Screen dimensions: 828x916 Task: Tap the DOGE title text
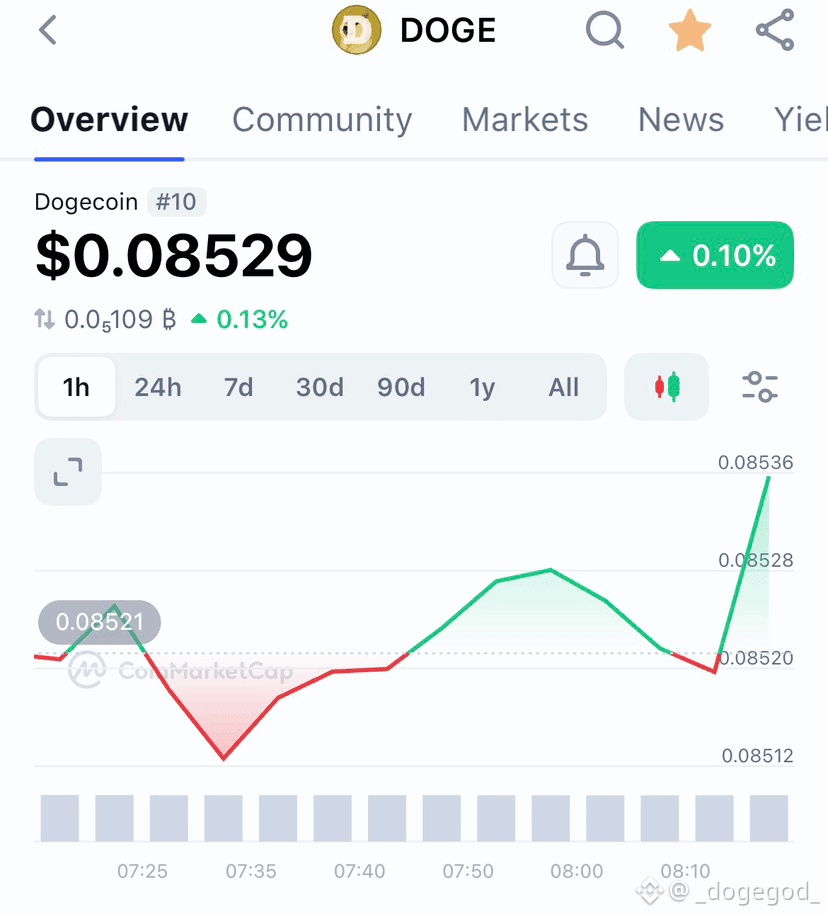point(448,30)
